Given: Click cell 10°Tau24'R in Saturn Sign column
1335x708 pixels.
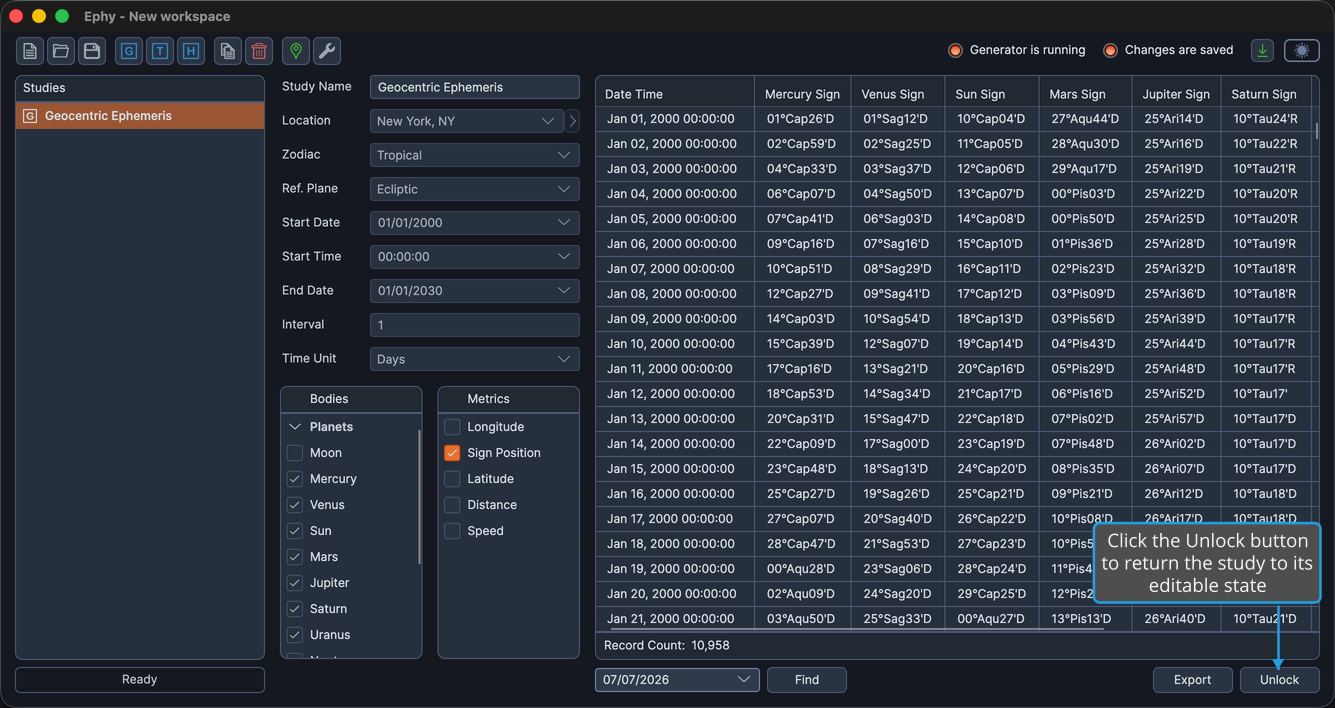Looking at the screenshot, I should coord(1265,119).
